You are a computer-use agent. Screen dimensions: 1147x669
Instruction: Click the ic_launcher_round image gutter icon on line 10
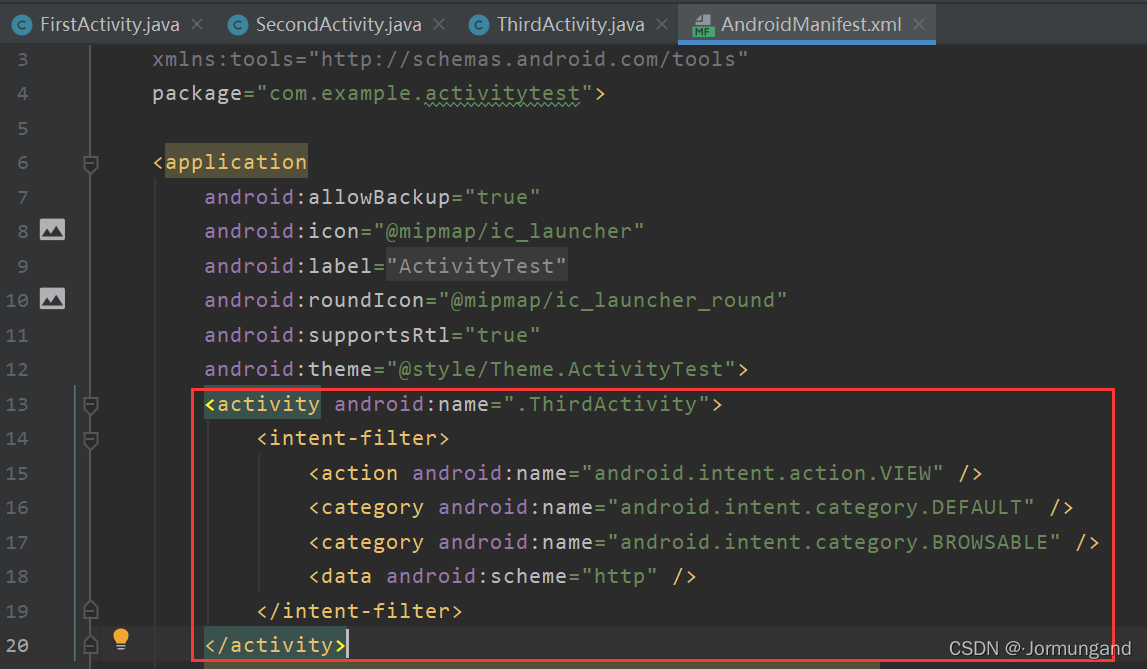click(x=52, y=298)
